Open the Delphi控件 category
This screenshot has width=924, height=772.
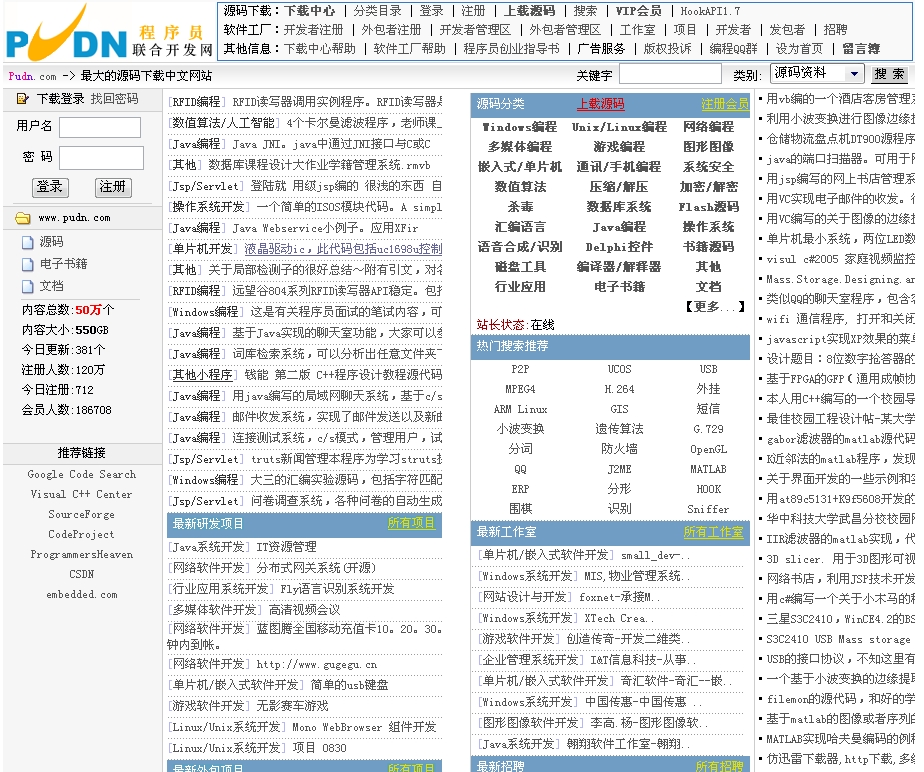click(x=619, y=247)
